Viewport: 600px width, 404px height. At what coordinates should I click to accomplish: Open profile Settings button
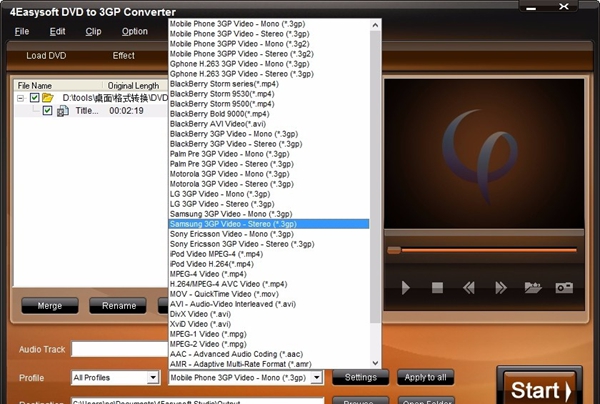coord(360,378)
